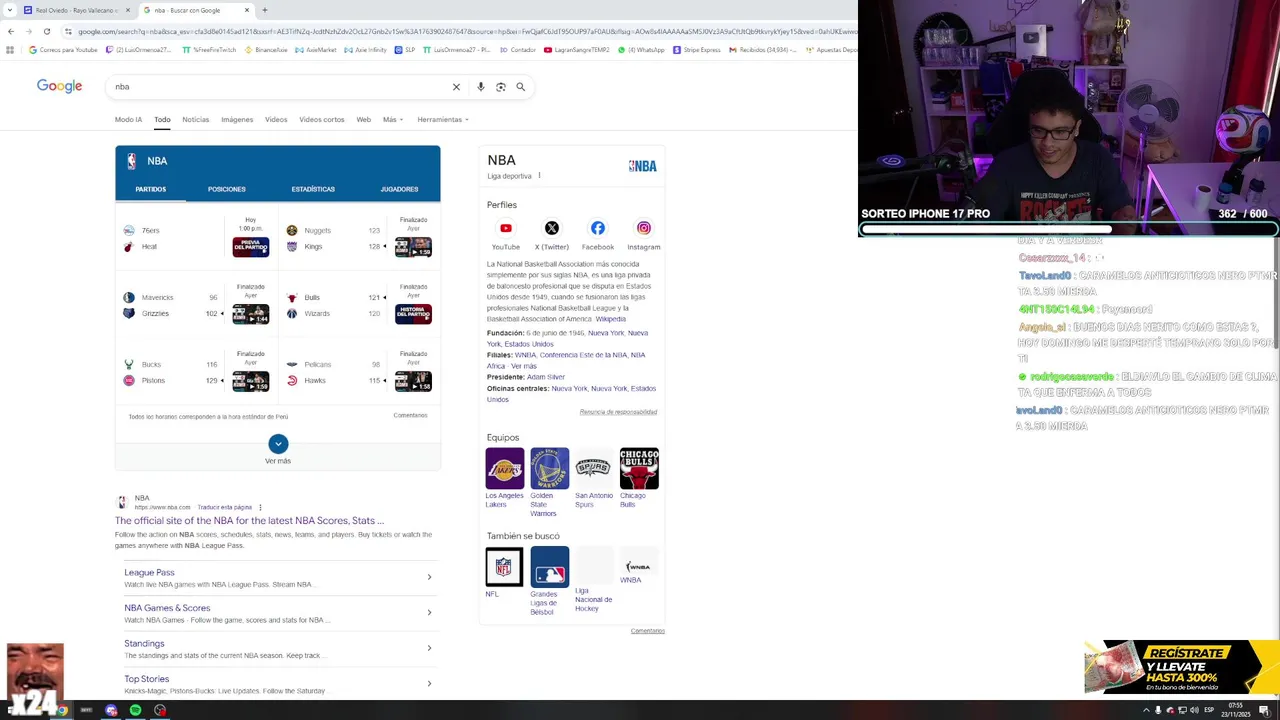
Task: Open Correos para Youtube bookmark
Action: [x=63, y=49]
